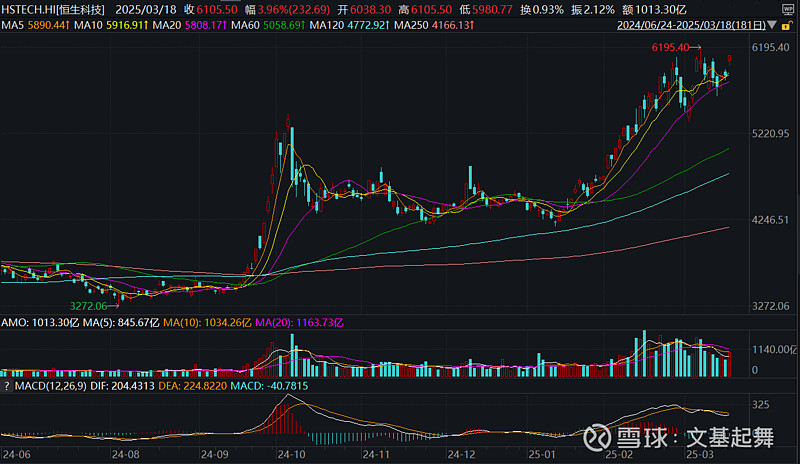
Task: Click the closing price 收6105.50 in header
Action: (211, 10)
